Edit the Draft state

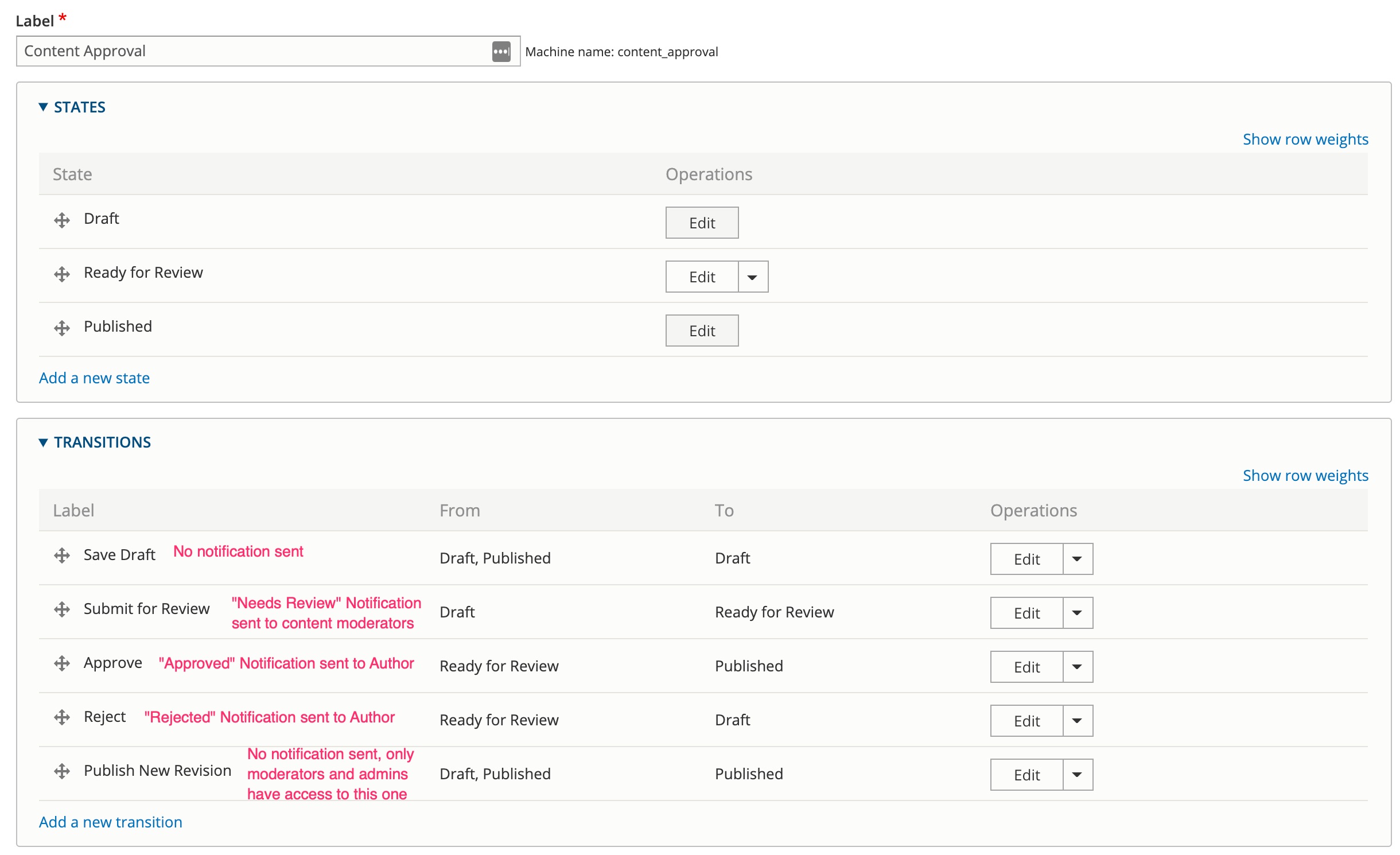701,223
